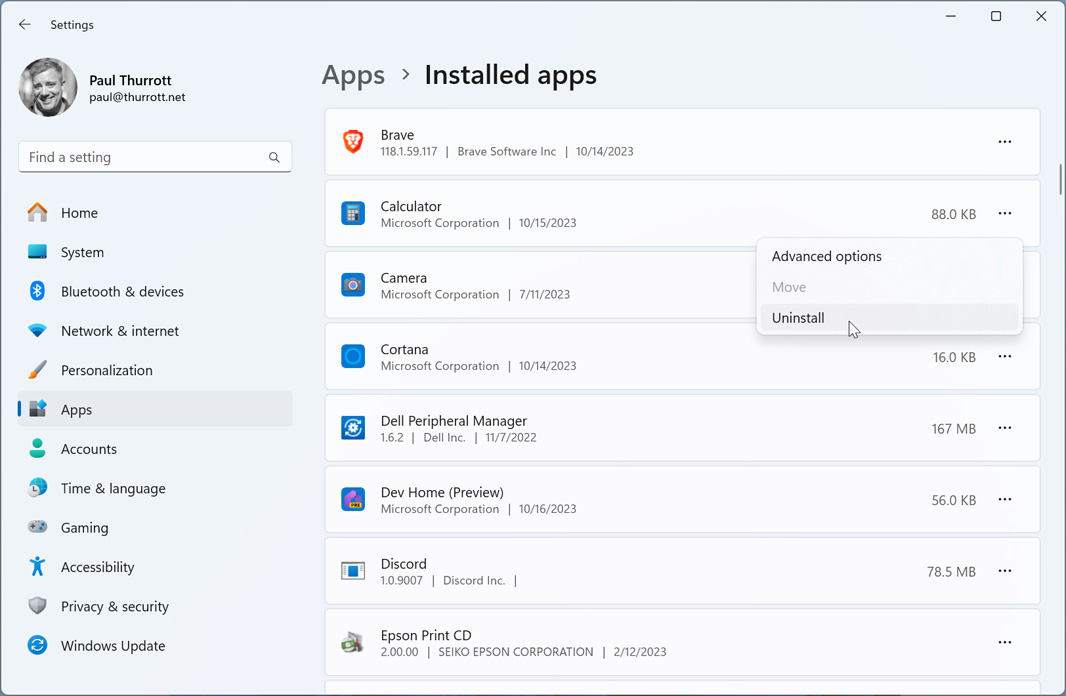Choose Advanced options in the context menu
1066x696 pixels.
pos(826,256)
